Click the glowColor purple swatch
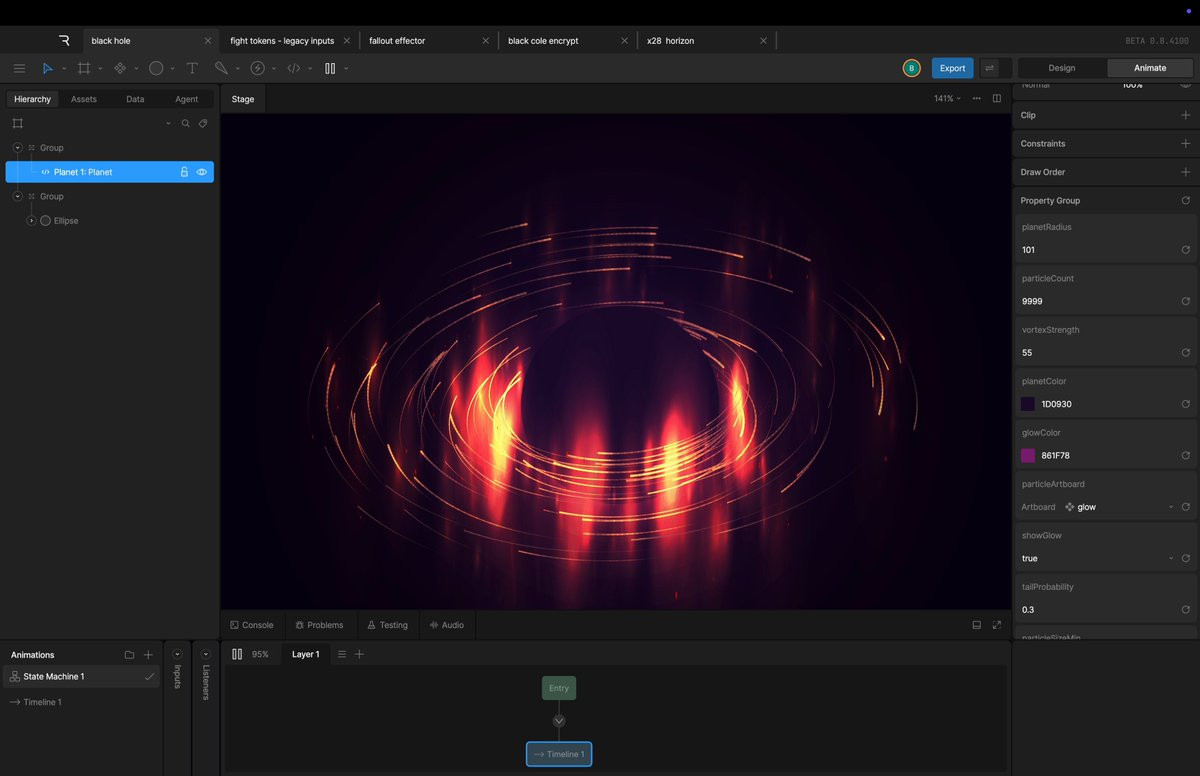The height and width of the screenshot is (776, 1200). coord(1028,456)
